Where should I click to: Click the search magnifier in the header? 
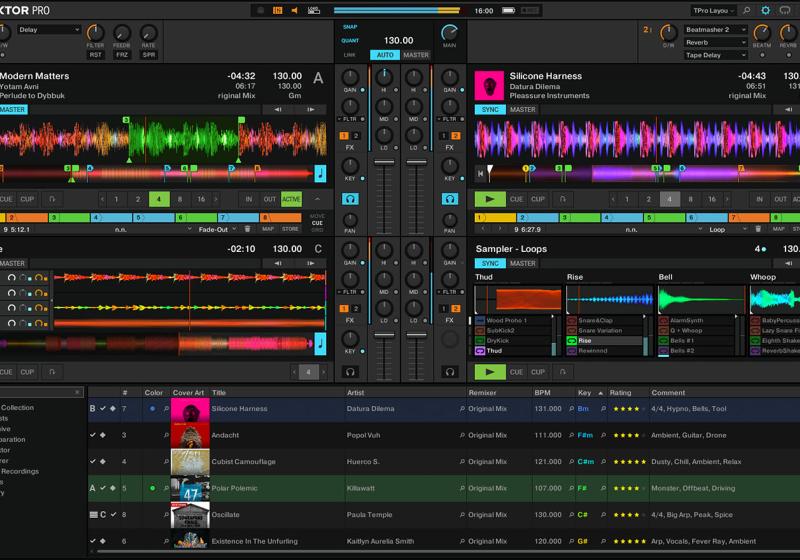pyautogui.click(x=746, y=10)
